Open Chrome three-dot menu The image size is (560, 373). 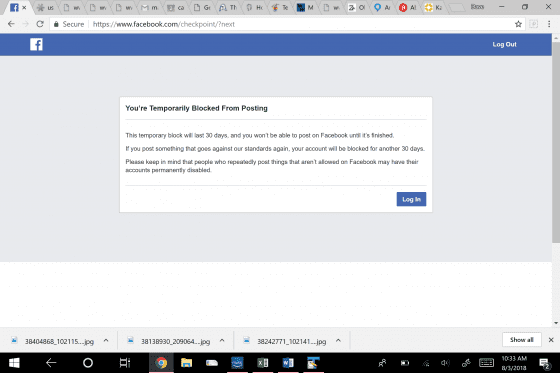tap(549, 24)
